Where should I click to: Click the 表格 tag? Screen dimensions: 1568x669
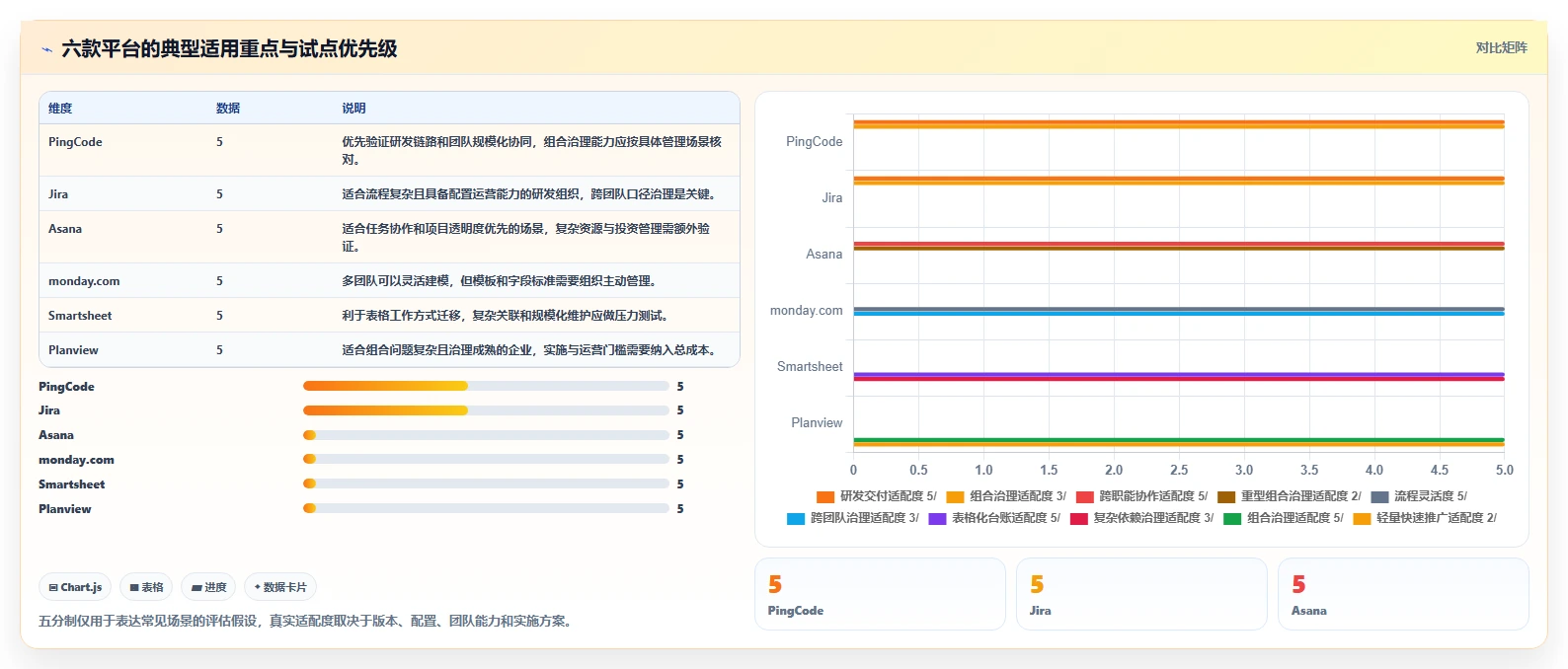(x=146, y=587)
